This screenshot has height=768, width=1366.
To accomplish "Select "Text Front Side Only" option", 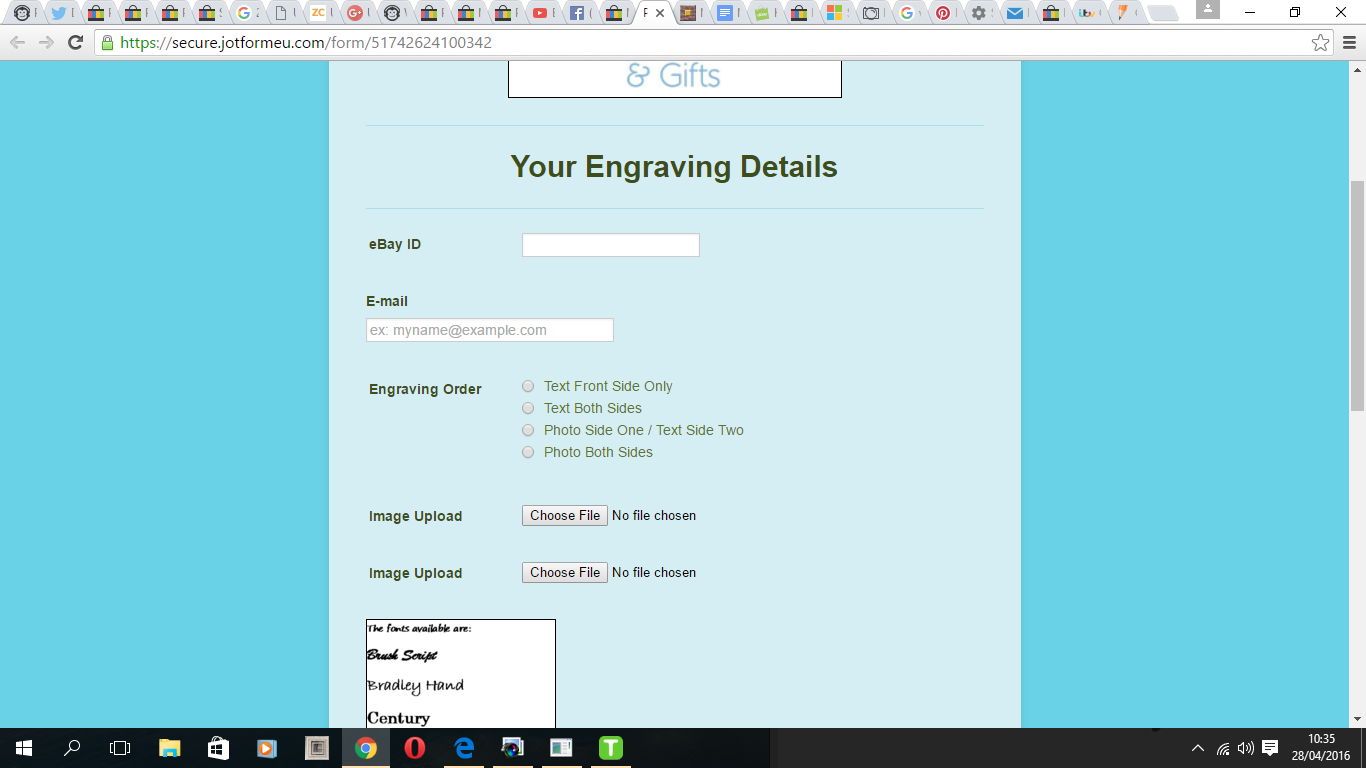I will [528, 386].
